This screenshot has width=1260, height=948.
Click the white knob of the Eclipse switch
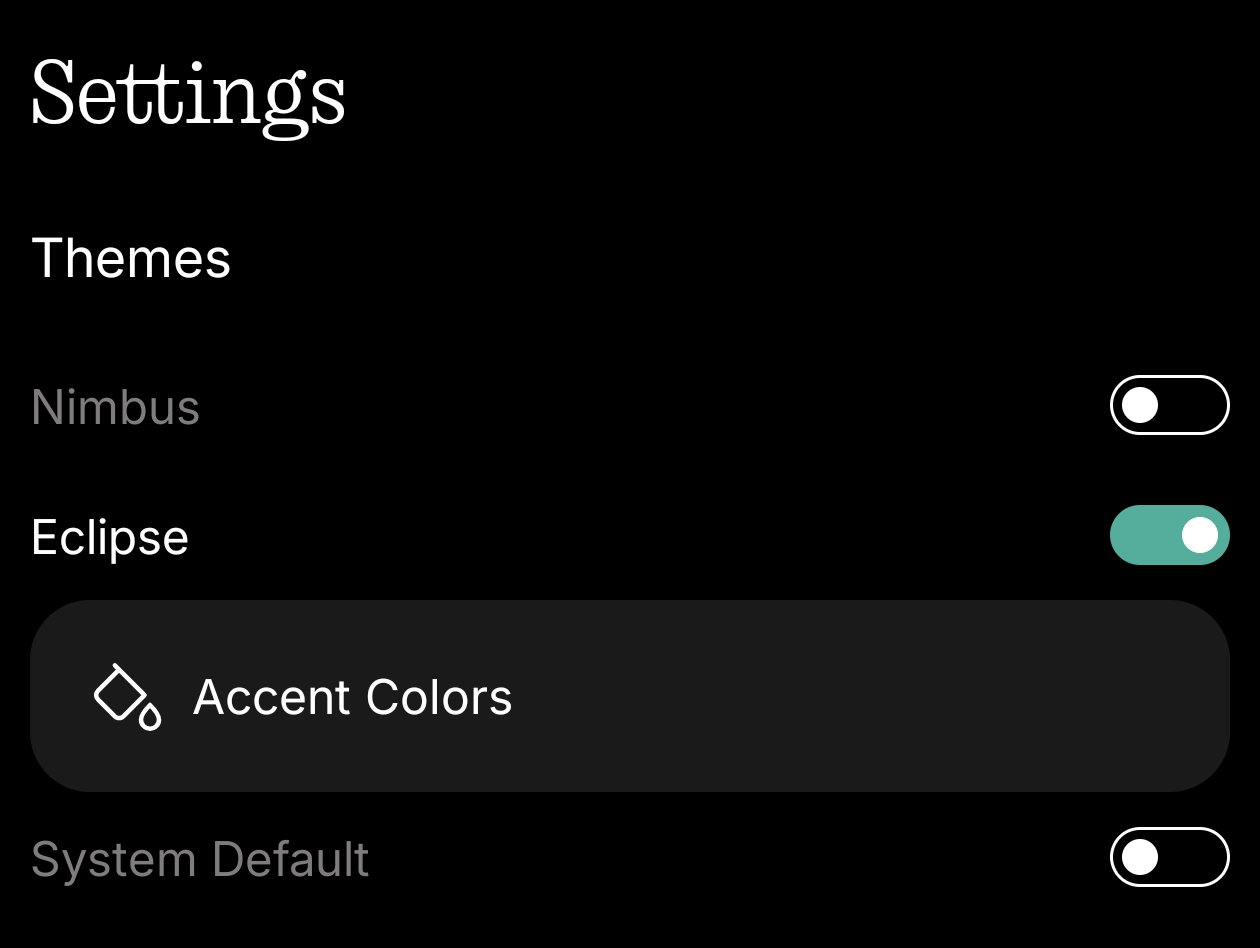[x=1200, y=535]
